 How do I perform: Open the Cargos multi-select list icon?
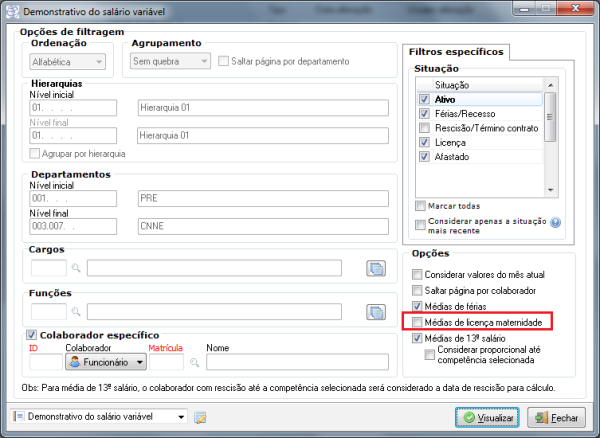[376, 268]
